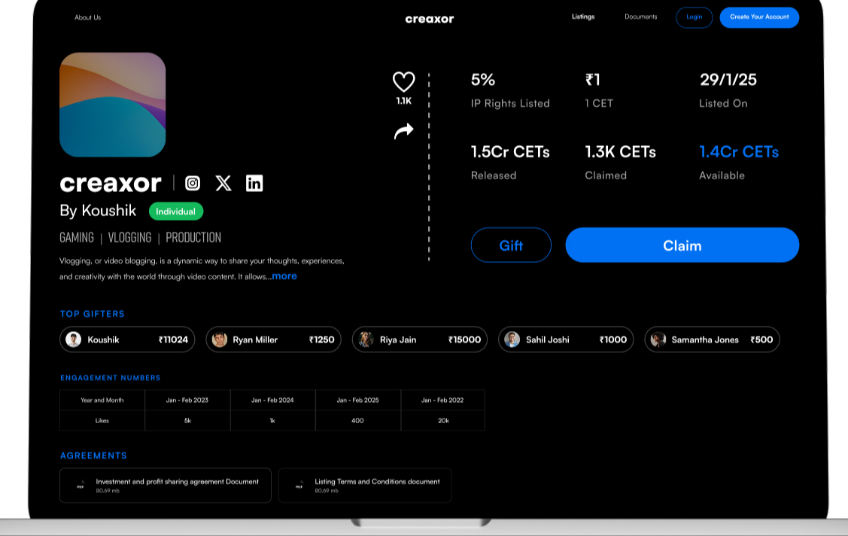Click the share arrow icon
The image size is (848, 536).
coord(403,131)
